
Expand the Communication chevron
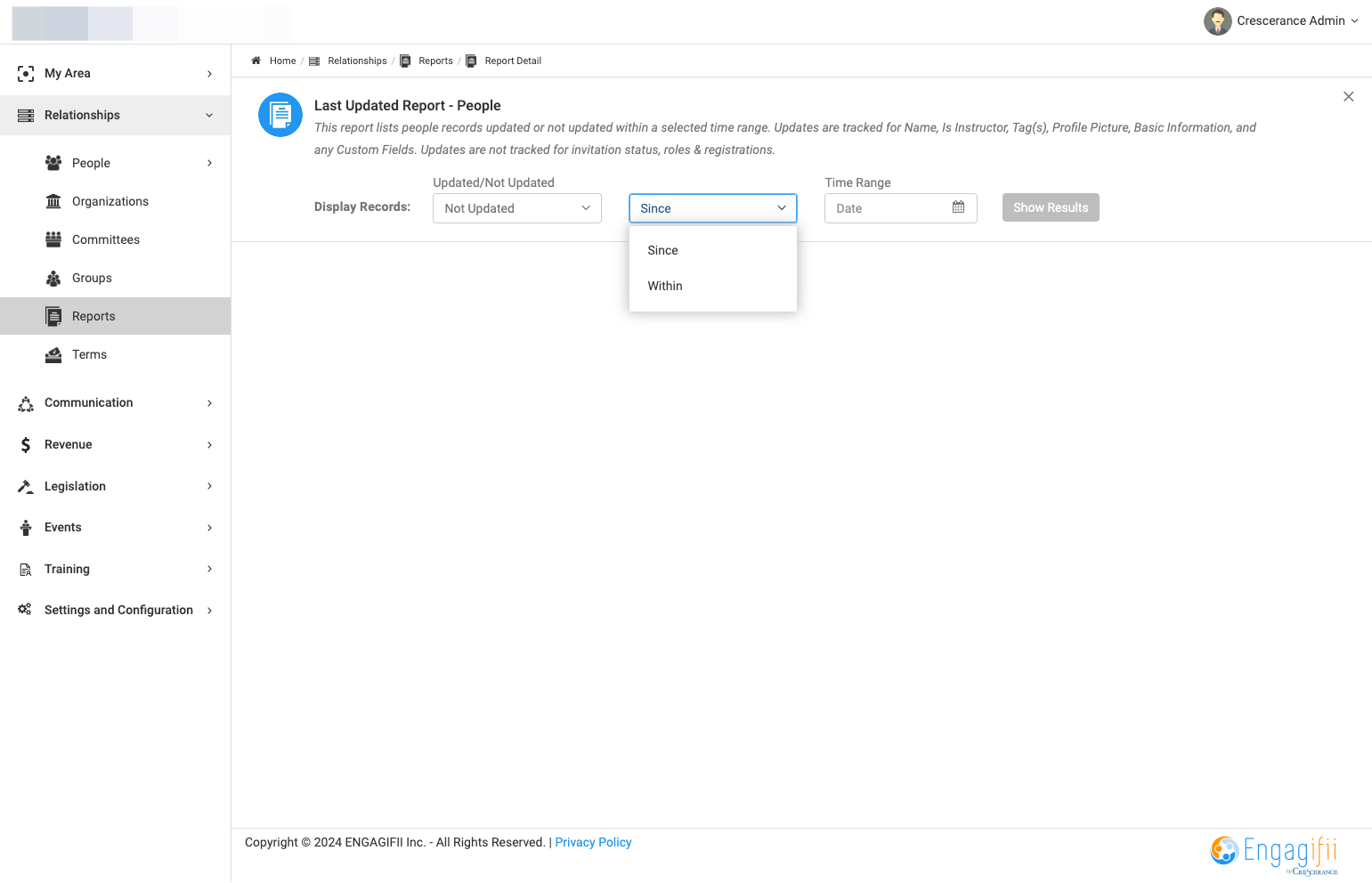210,403
